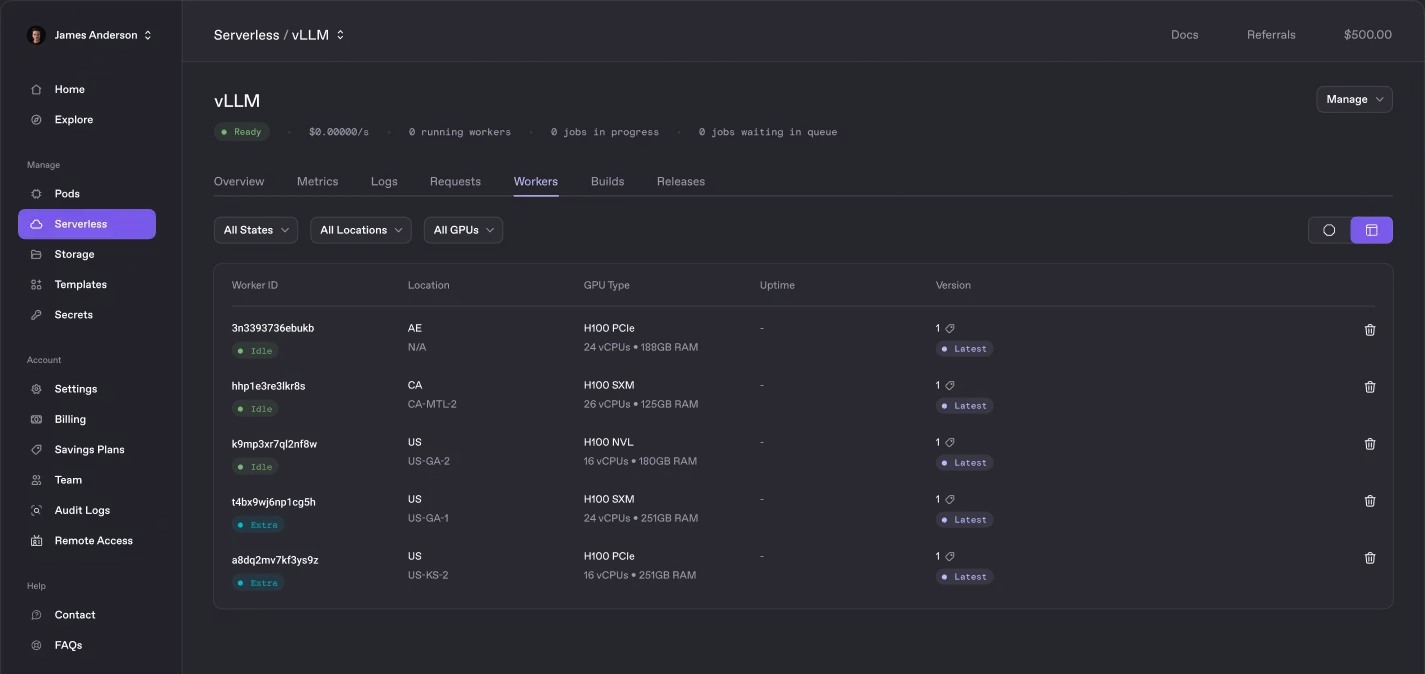Click the Home icon in sidebar
The image size is (1425, 674).
coord(36,89)
